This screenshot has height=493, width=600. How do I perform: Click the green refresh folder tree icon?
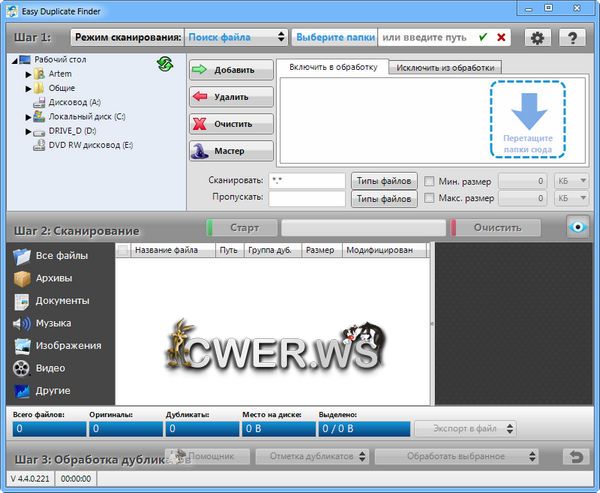pyautogui.click(x=165, y=63)
